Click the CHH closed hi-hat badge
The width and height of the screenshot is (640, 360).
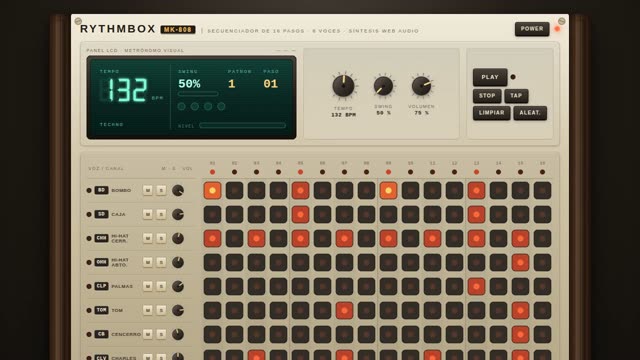coord(102,238)
